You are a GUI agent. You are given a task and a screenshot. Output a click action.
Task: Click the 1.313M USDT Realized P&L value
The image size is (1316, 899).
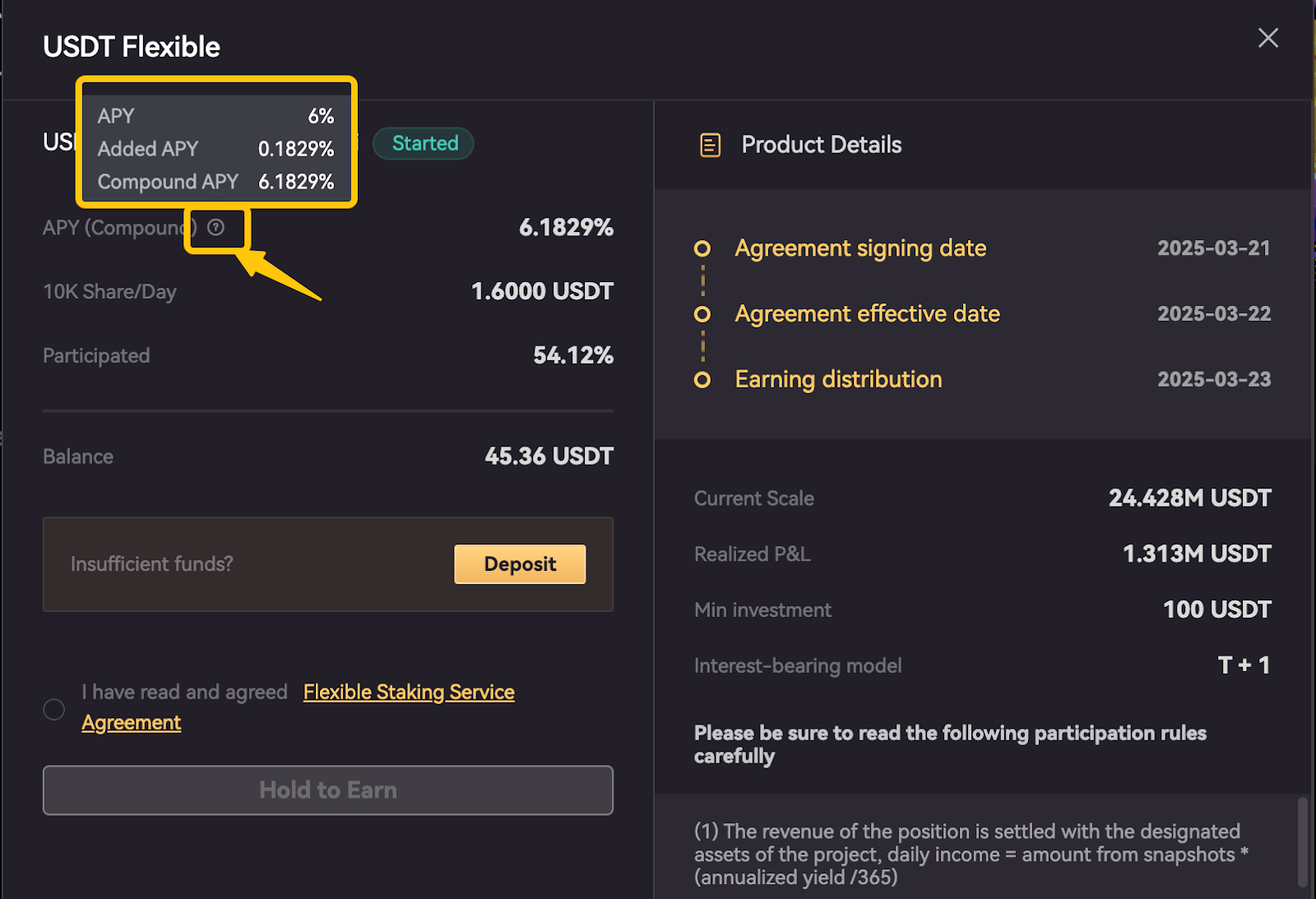coord(1197,554)
